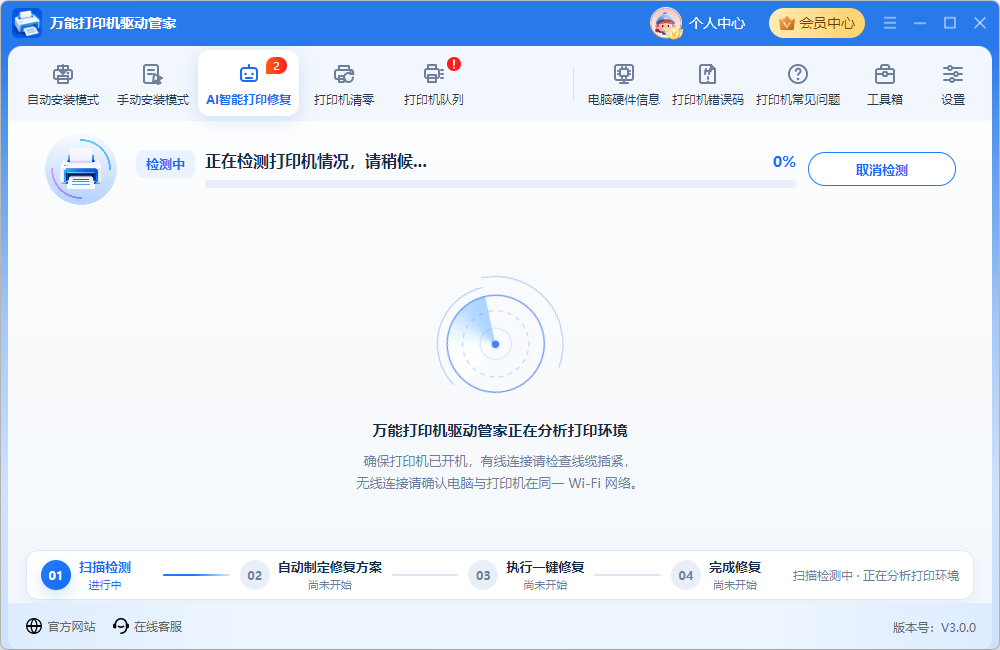The width and height of the screenshot is (1000, 650).
Task: Open 打印机清零 tab
Action: coord(344,84)
